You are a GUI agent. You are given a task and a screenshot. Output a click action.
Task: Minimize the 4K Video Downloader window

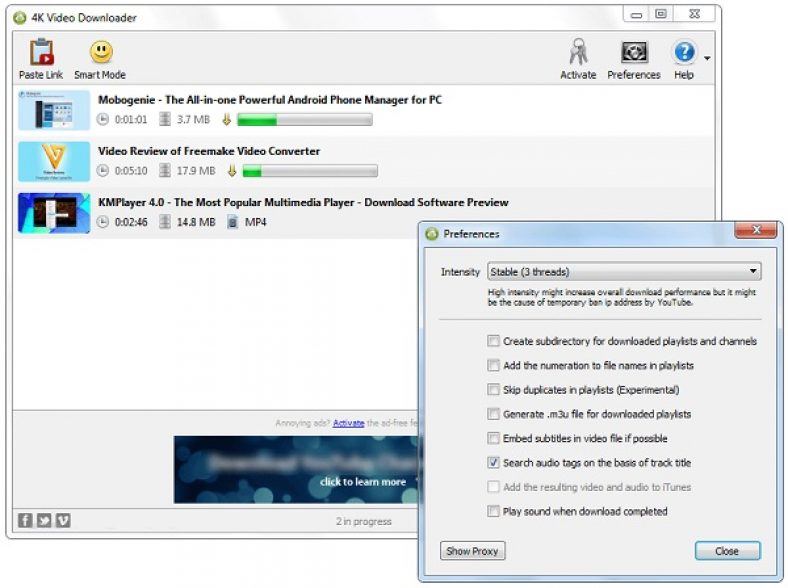pos(637,15)
